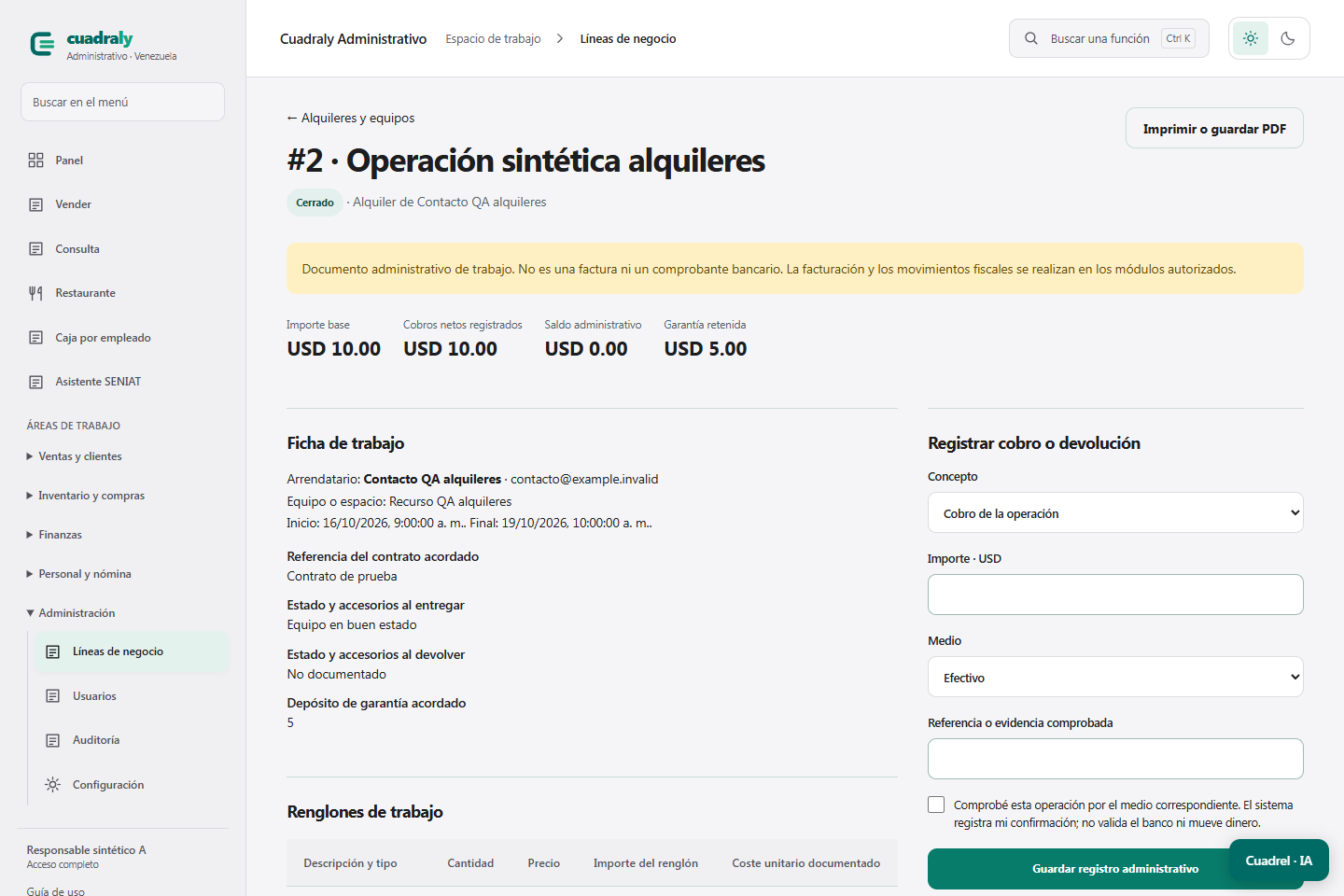Click the Restaurante fork-and-knife icon
The height and width of the screenshot is (896, 1344).
tap(35, 293)
